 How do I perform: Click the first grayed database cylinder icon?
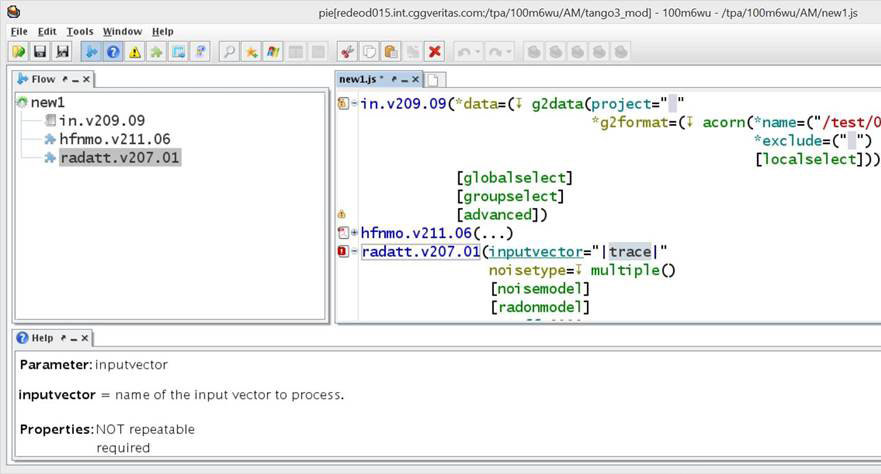click(x=534, y=52)
